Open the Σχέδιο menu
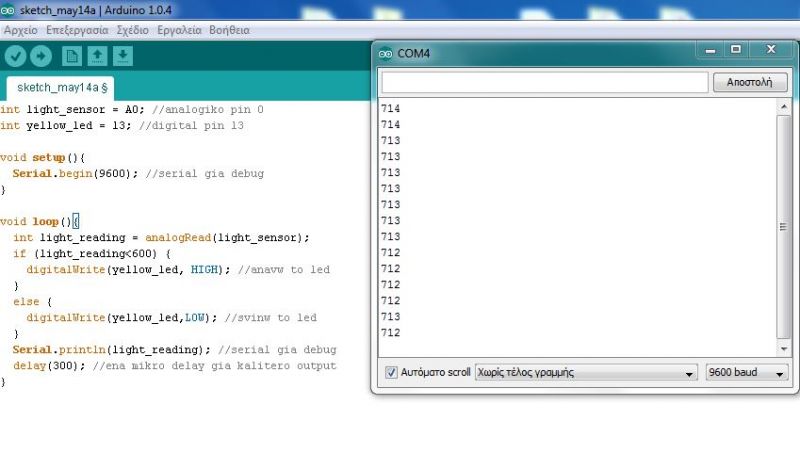Image resolution: width=800 pixels, height=470 pixels. pyautogui.click(x=133, y=30)
